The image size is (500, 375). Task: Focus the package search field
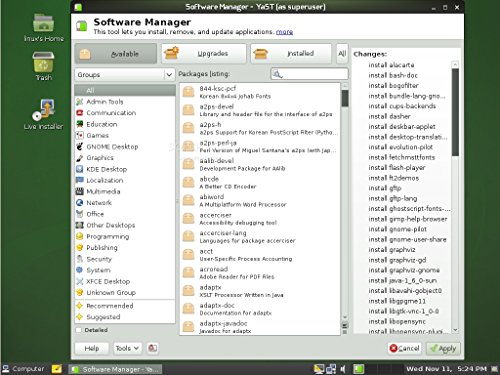point(310,74)
